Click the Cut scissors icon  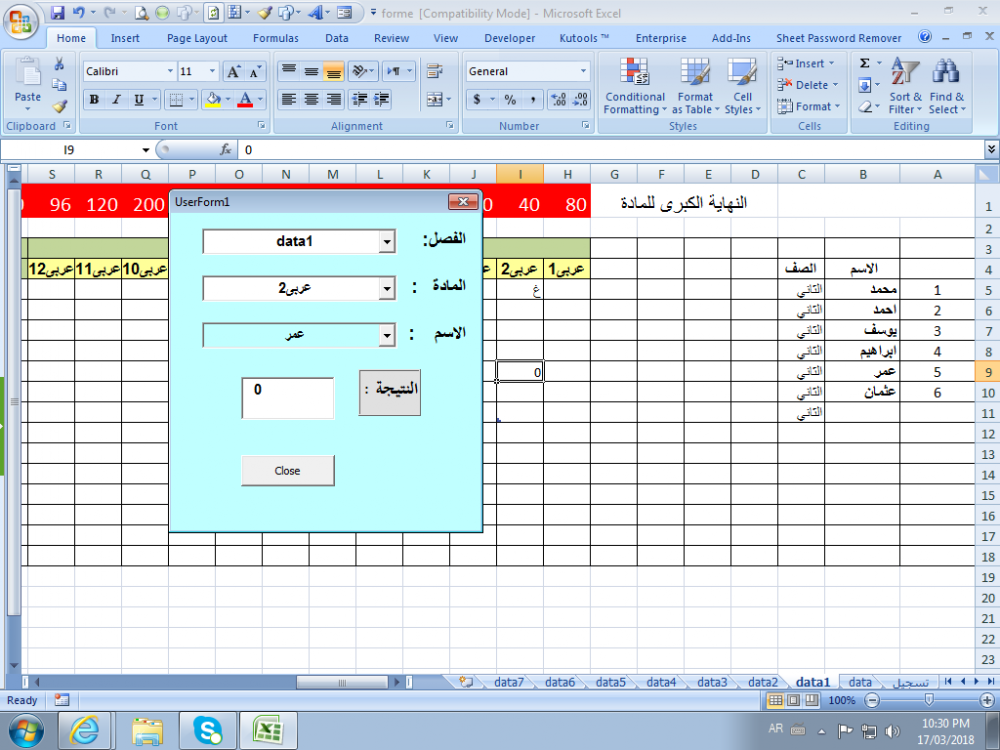(x=59, y=64)
